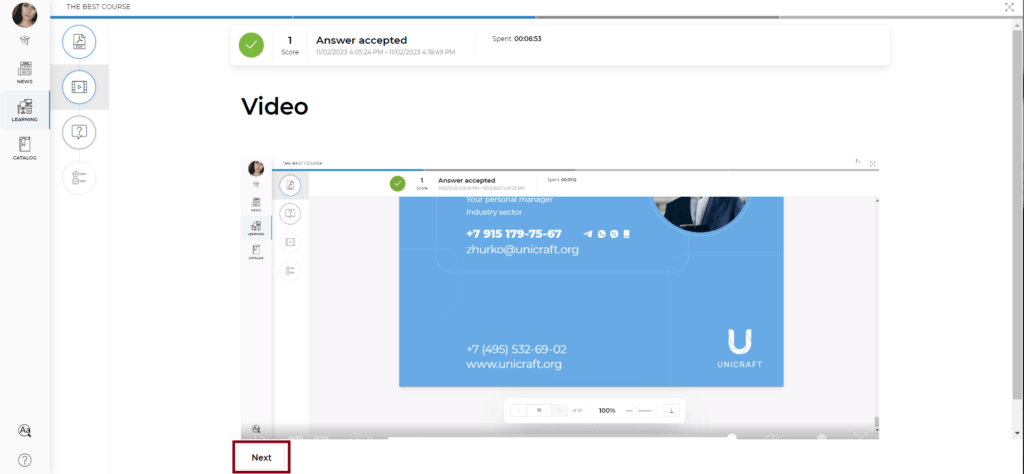Click "+7 (495) 532-69-02" in the video
This screenshot has width=1024, height=474.
pyautogui.click(x=517, y=349)
